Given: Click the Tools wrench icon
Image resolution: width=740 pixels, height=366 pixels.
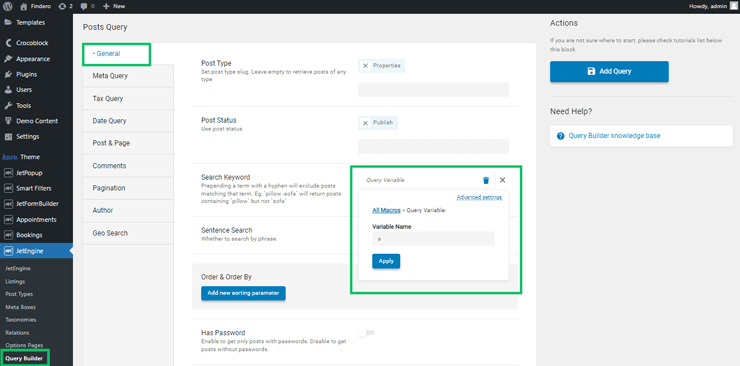Looking at the screenshot, I should tap(8, 106).
